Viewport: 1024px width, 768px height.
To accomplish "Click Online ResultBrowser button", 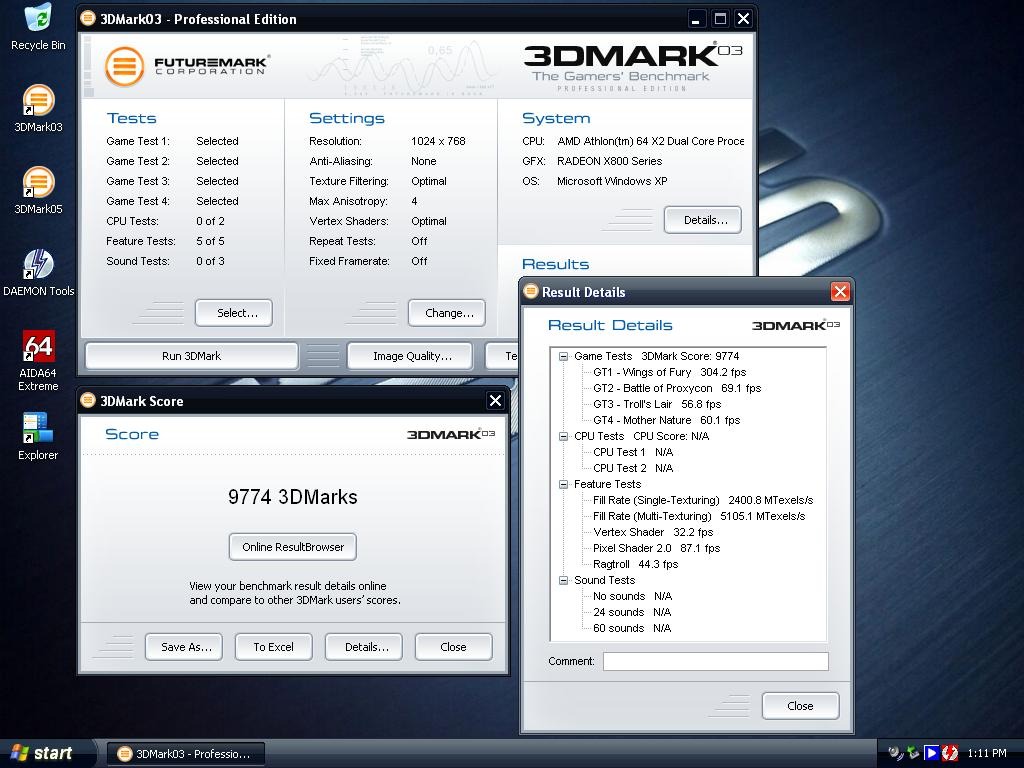I will tap(293, 547).
